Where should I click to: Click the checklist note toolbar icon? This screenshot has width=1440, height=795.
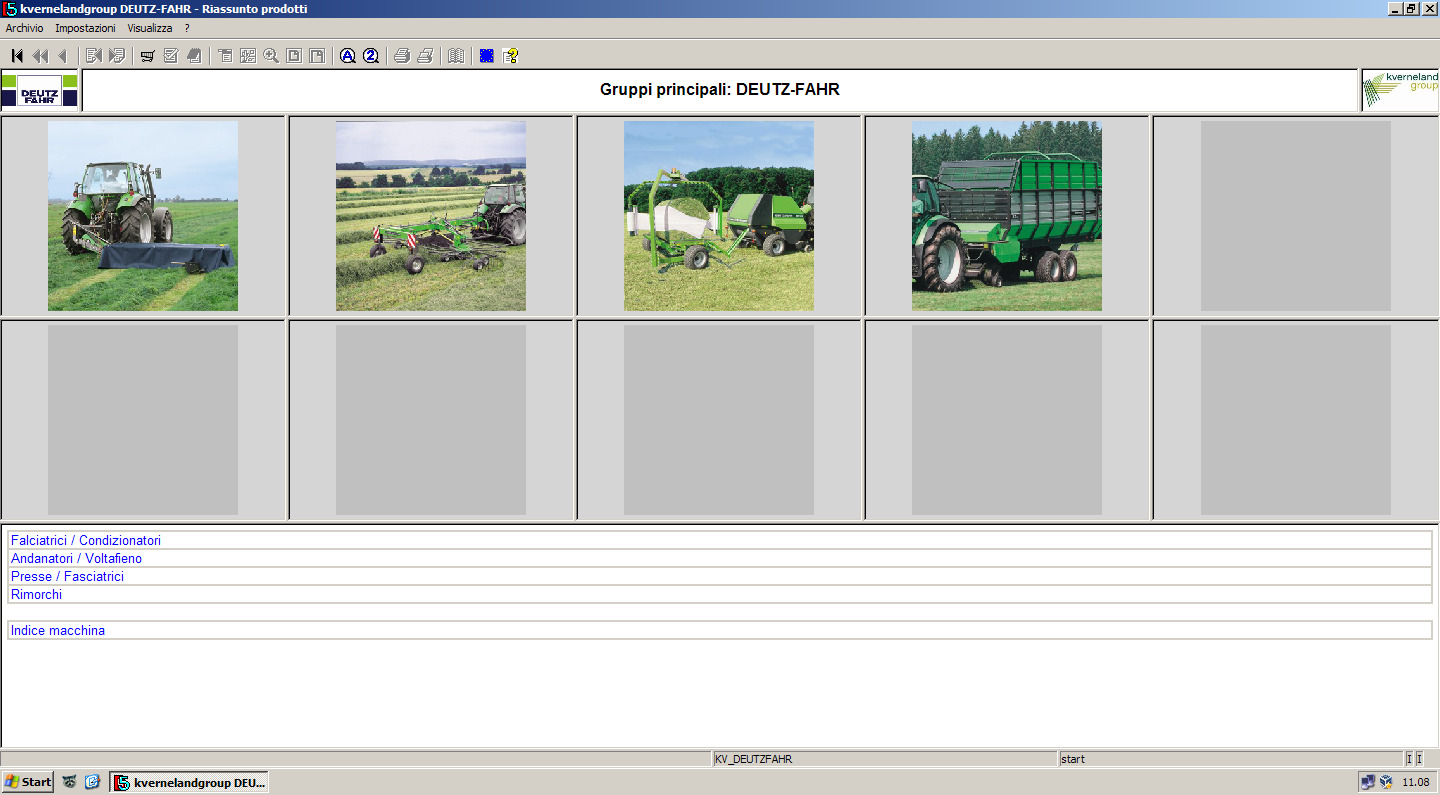click(171, 56)
